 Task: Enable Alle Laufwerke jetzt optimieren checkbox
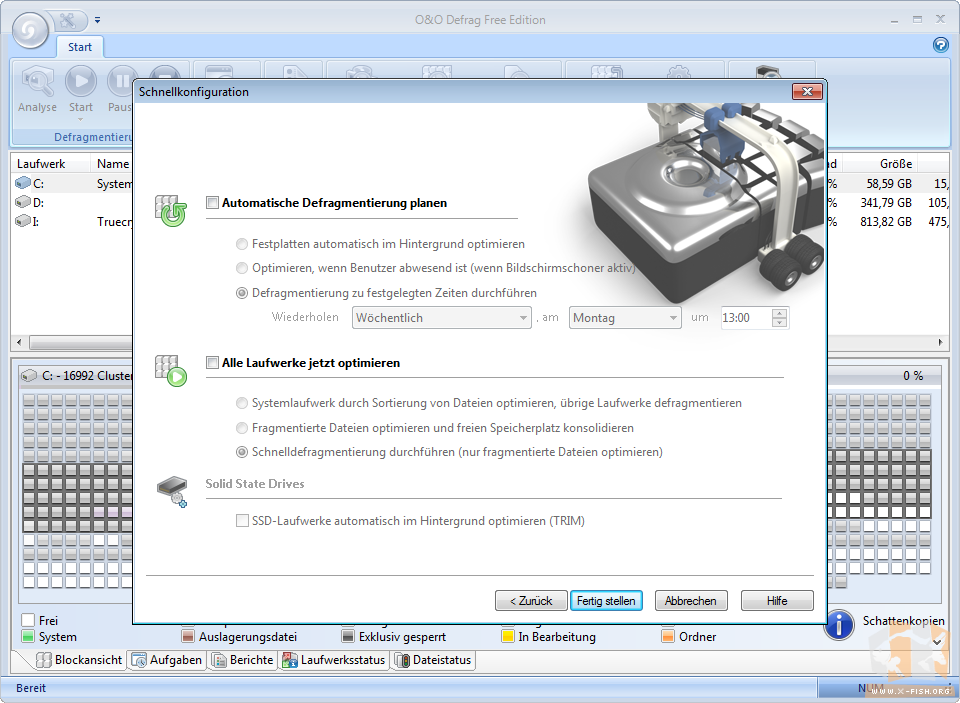point(212,363)
